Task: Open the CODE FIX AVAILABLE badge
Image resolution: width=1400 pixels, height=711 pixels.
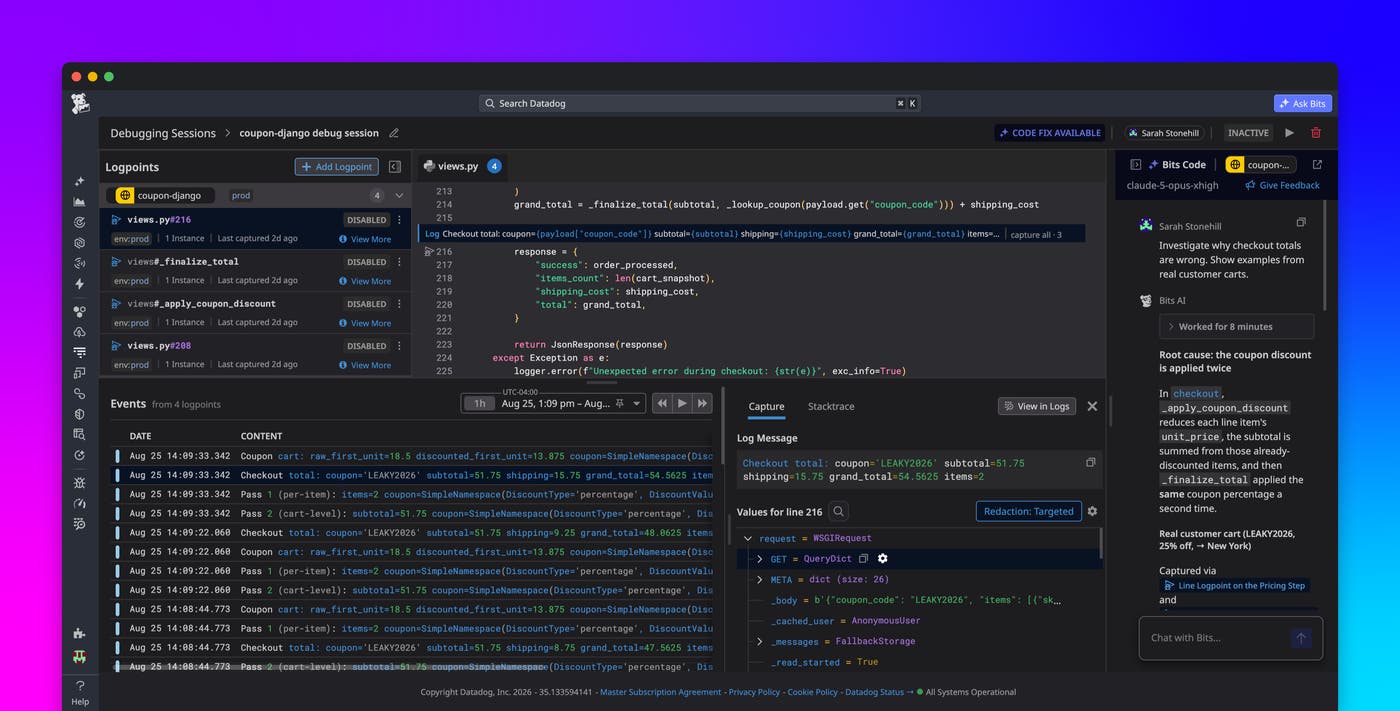Action: pyautogui.click(x=1049, y=133)
